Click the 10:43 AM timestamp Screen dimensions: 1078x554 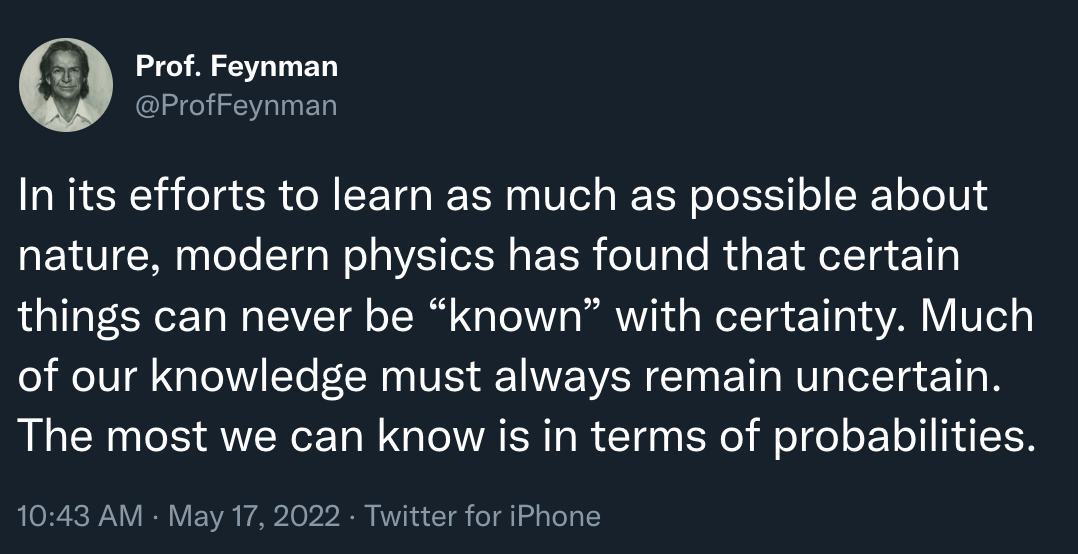pyautogui.click(x=81, y=516)
